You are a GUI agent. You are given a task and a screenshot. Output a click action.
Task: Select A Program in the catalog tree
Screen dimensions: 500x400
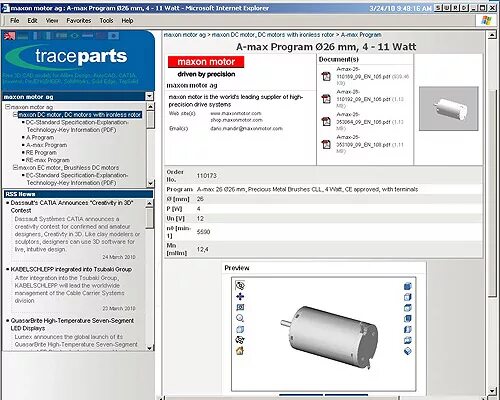[40, 137]
